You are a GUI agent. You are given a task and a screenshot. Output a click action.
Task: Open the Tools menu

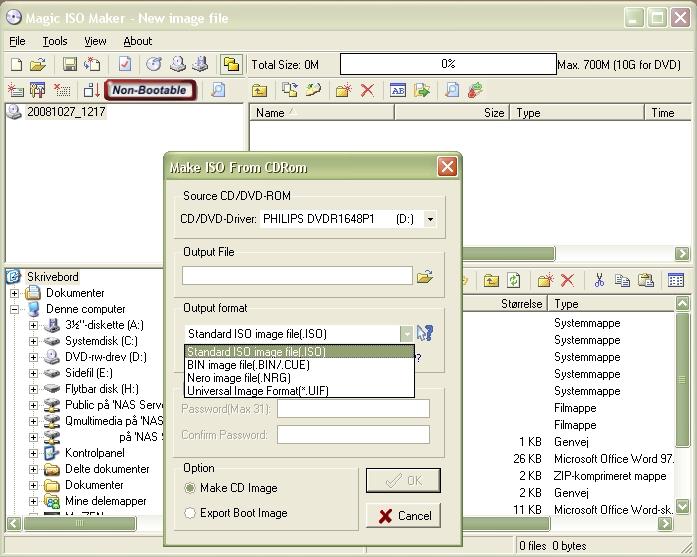[x=54, y=41]
